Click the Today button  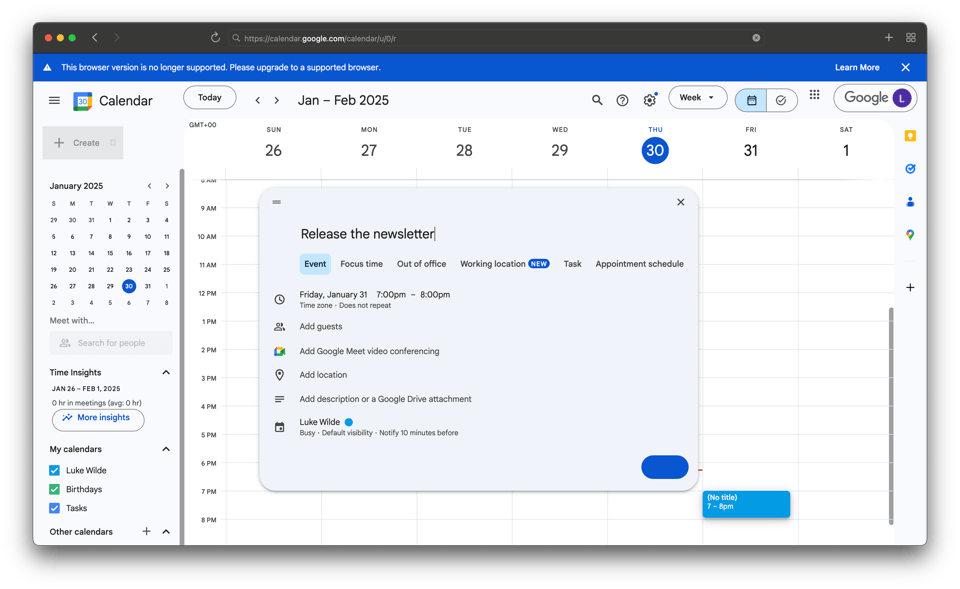click(210, 98)
